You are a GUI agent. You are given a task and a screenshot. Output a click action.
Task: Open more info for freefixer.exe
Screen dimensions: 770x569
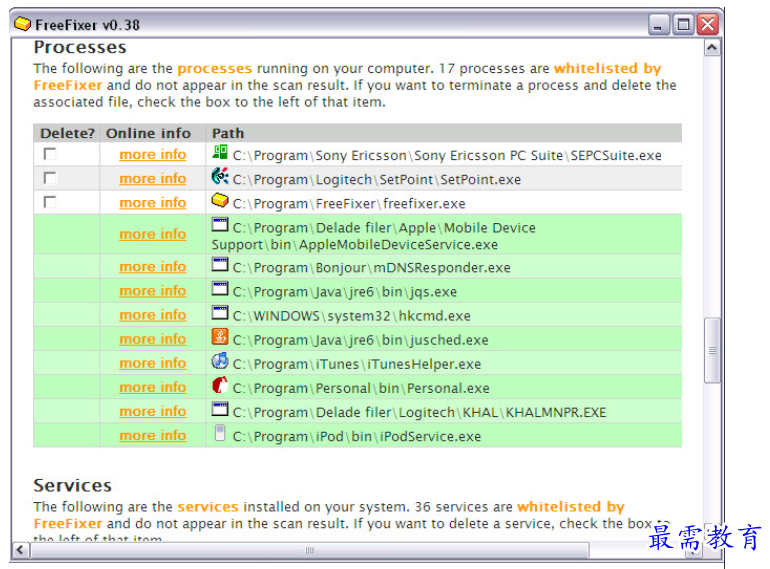tap(153, 203)
